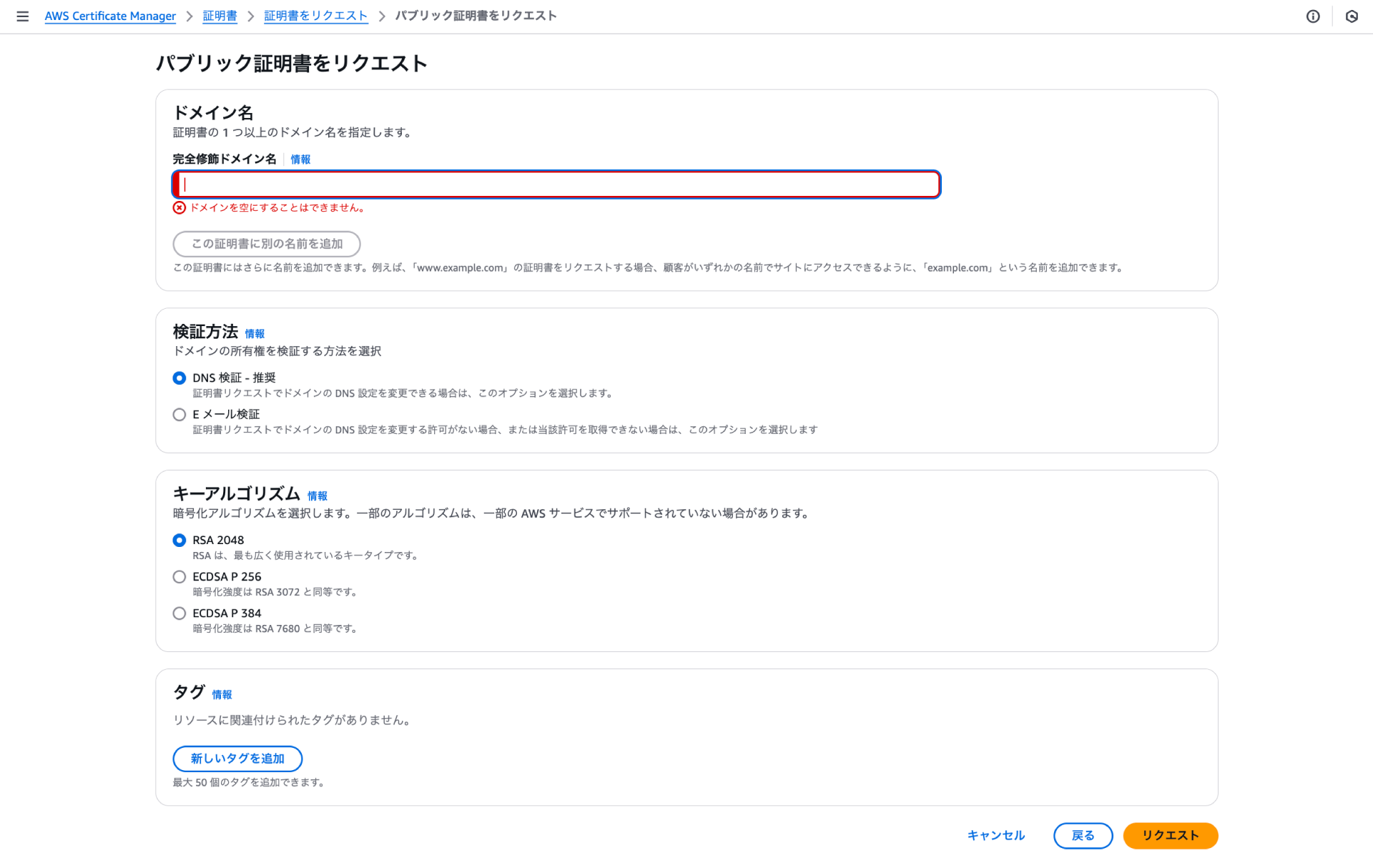
Task: Open 情報 link beside 検証方法 heading
Action: click(x=255, y=334)
